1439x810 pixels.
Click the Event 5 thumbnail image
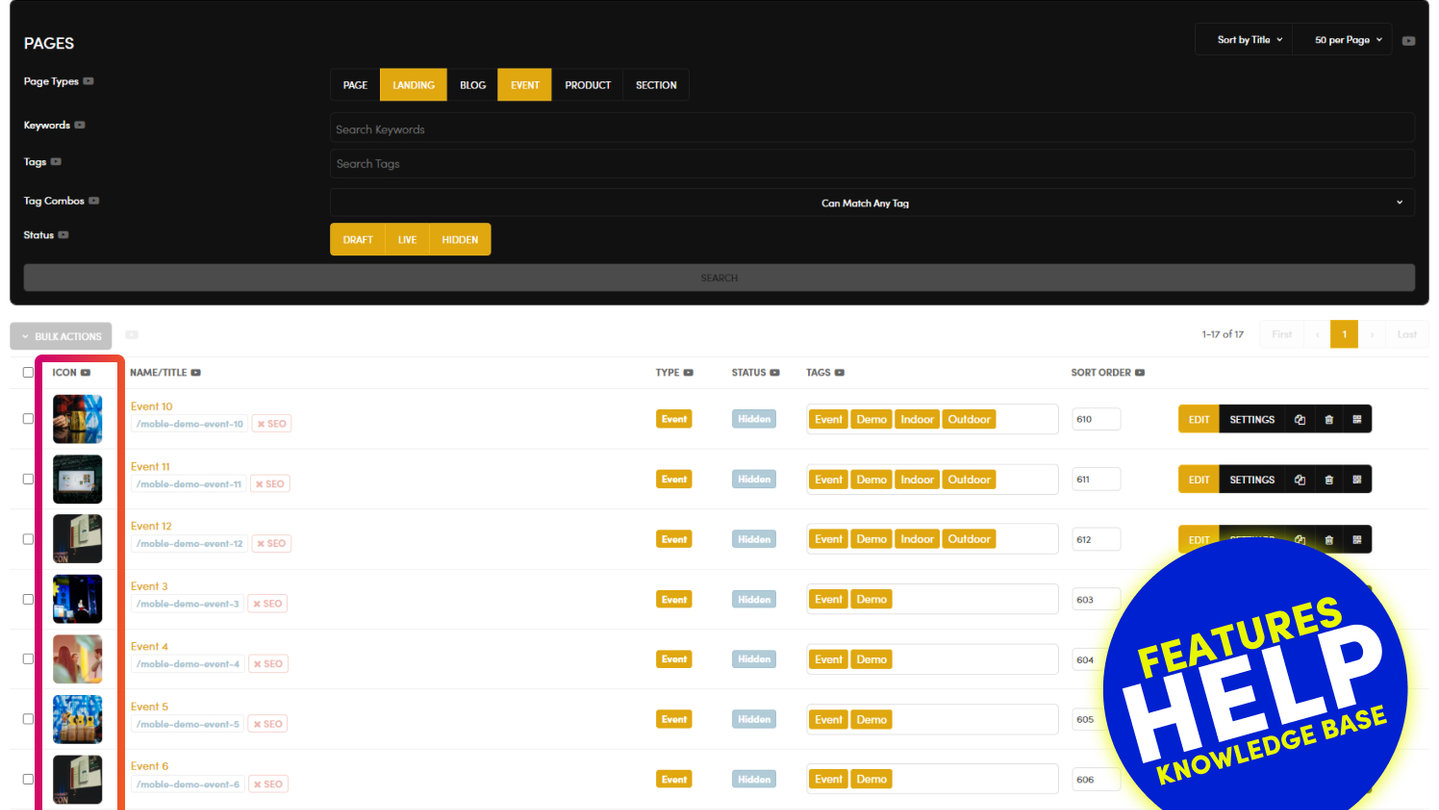[x=78, y=719]
